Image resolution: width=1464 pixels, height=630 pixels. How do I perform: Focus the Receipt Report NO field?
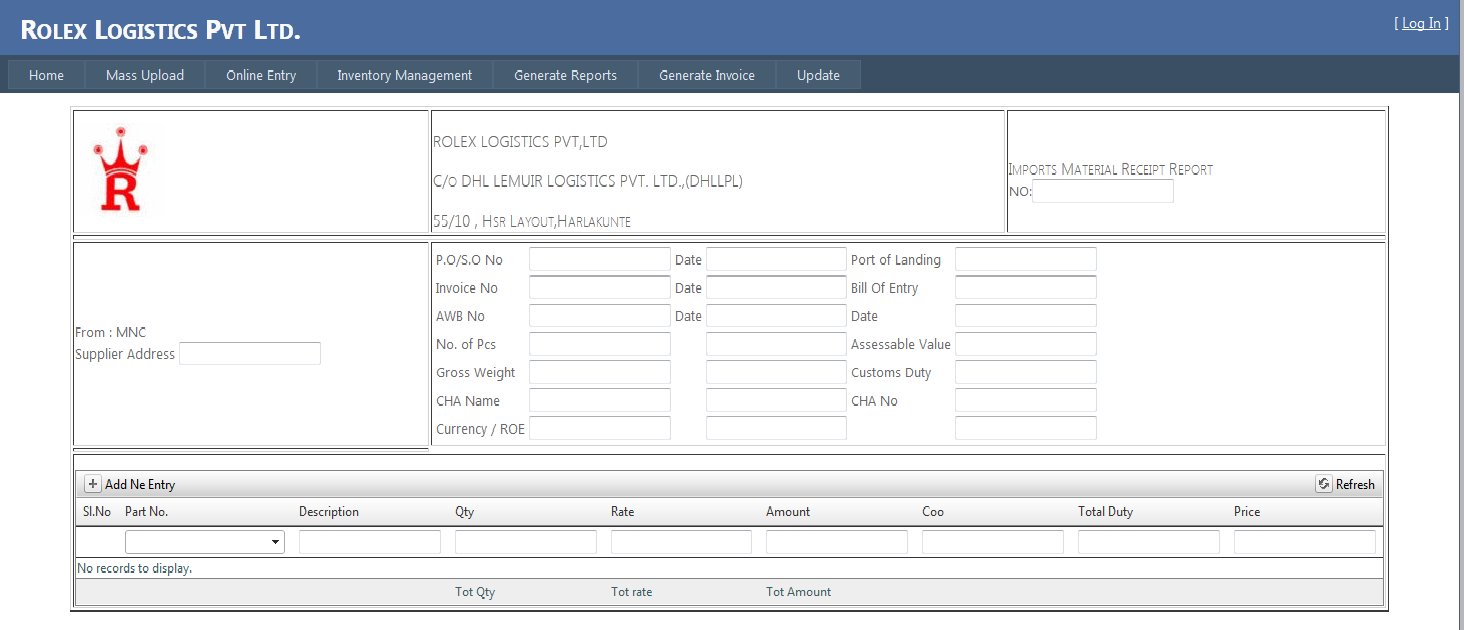pyautogui.click(x=1103, y=191)
